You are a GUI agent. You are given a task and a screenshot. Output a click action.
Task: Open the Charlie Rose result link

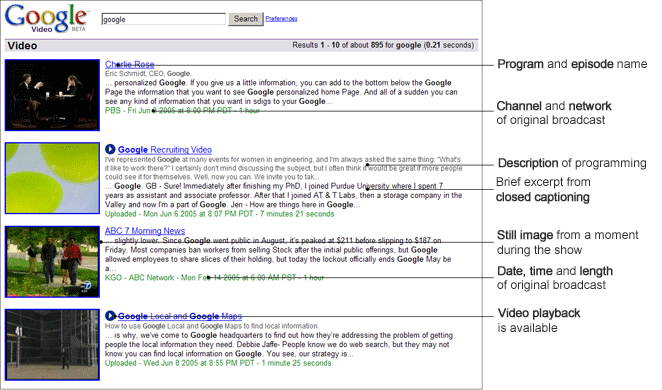130,64
